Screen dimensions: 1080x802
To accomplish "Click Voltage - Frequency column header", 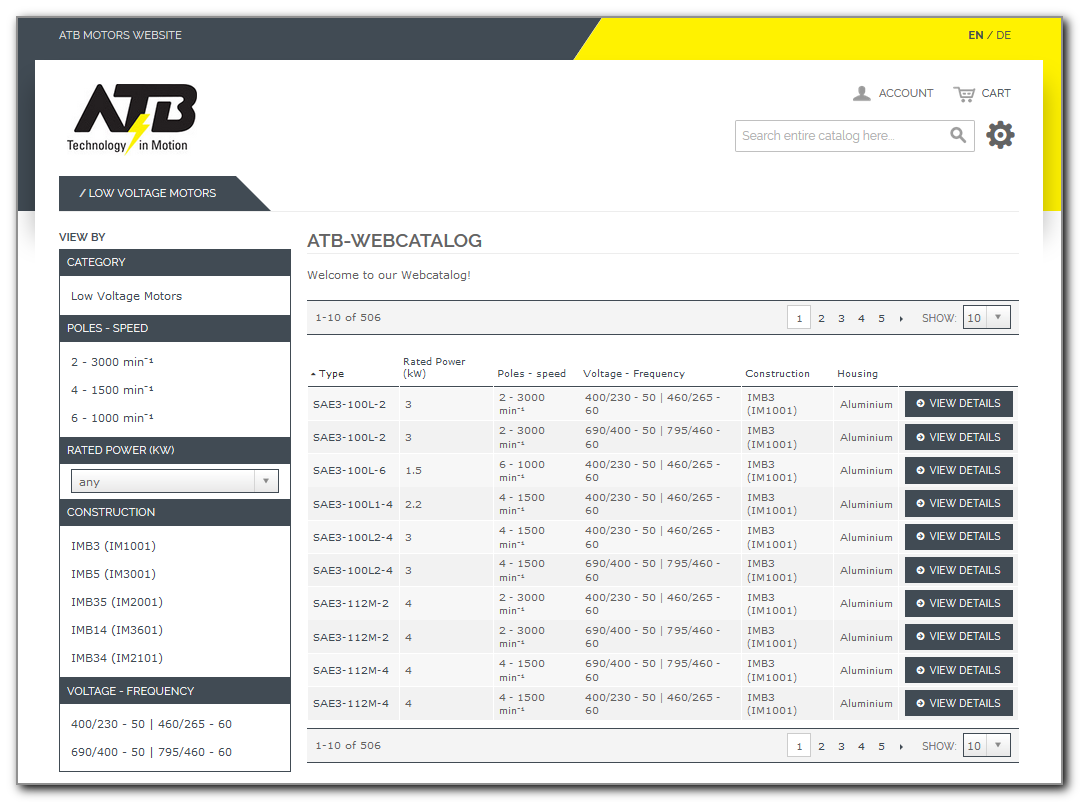I will (x=634, y=373).
